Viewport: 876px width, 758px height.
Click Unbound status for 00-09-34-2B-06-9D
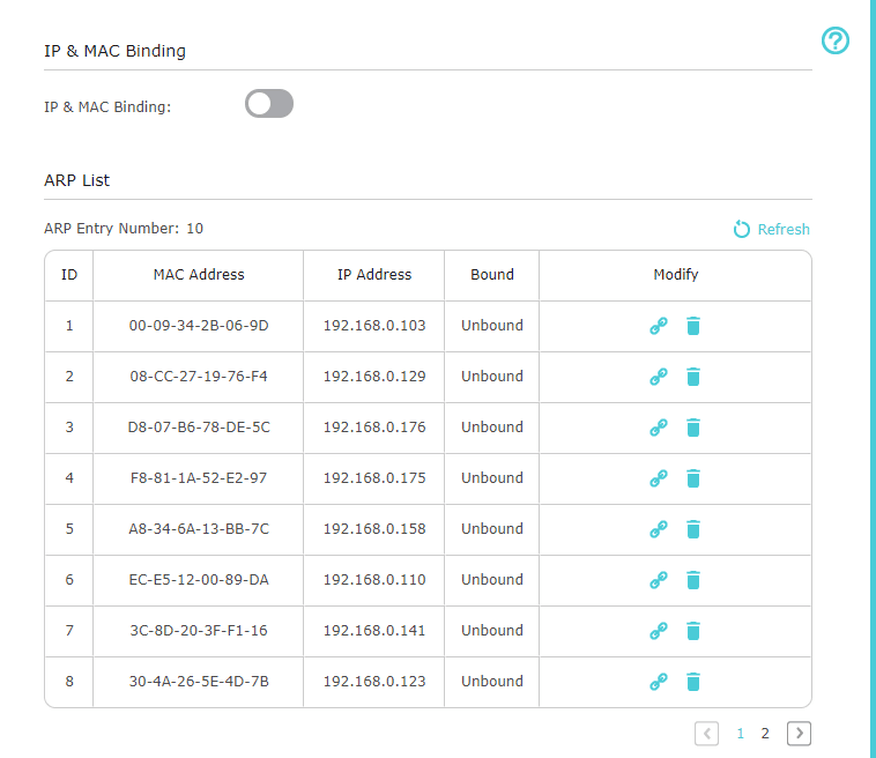(492, 326)
